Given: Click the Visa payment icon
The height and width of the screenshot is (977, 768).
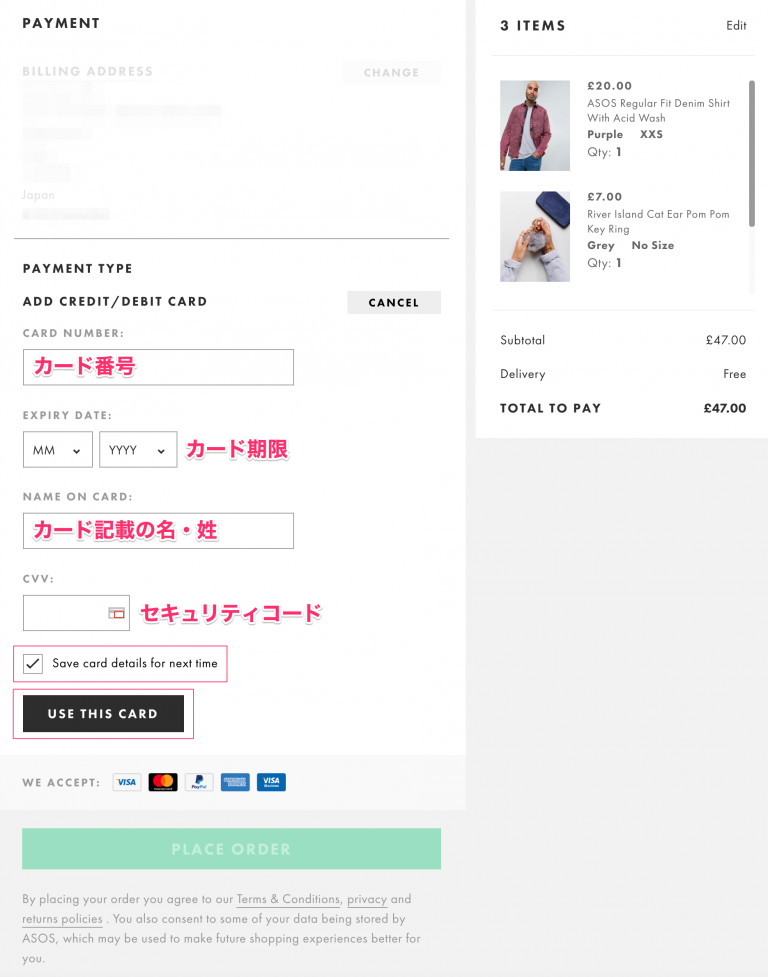Looking at the screenshot, I should [x=126, y=782].
